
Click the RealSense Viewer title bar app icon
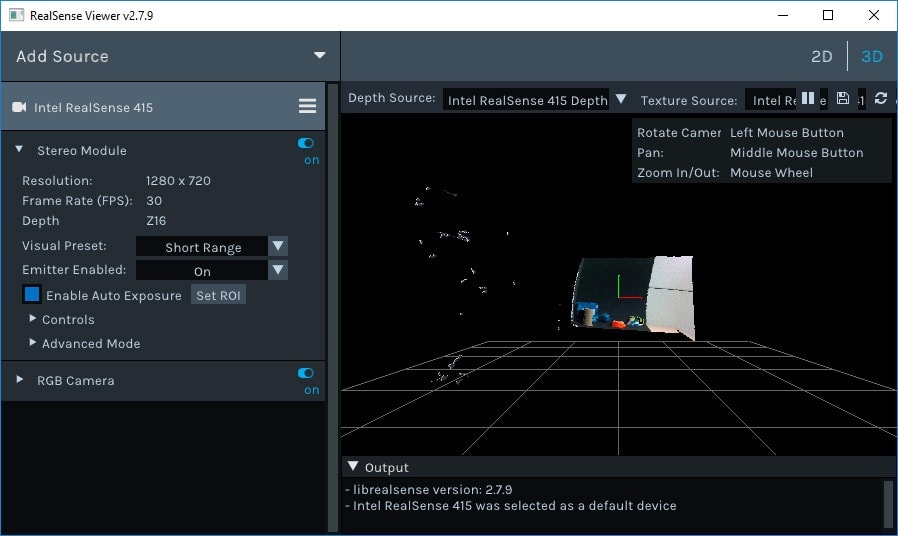coord(16,15)
